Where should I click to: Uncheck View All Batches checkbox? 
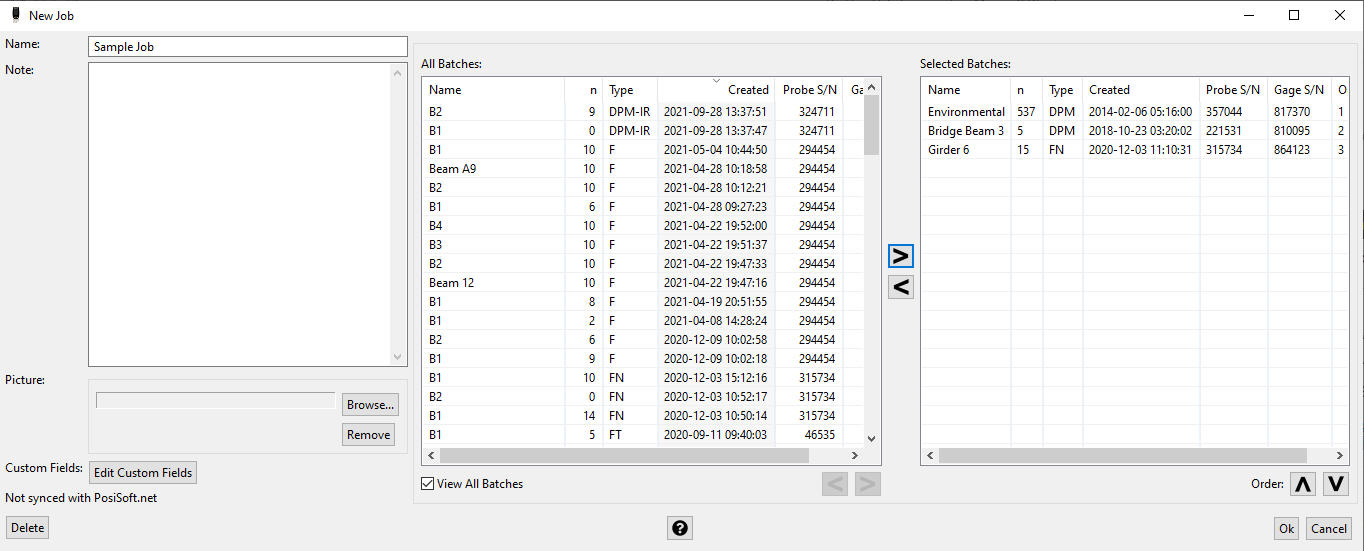[x=428, y=484]
